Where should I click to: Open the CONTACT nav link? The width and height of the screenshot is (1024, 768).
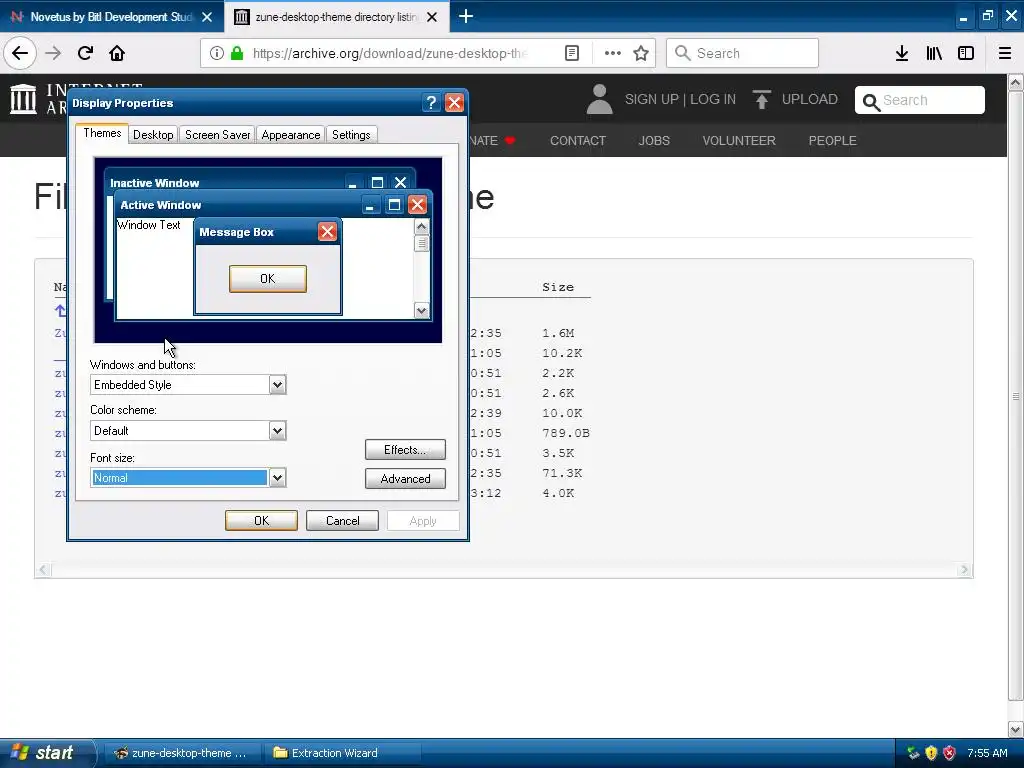tap(577, 140)
